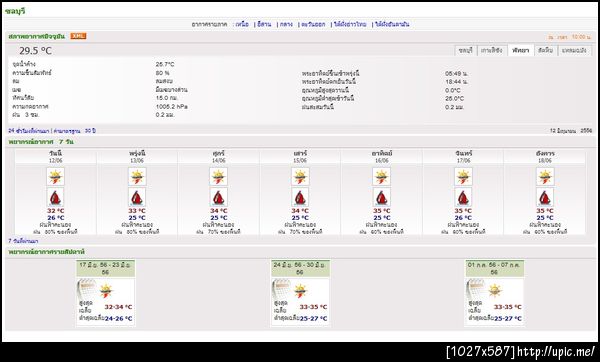Click the 01 ก.ค. 56 weekly date header
This screenshot has height=362, width=600.
pos(494,268)
